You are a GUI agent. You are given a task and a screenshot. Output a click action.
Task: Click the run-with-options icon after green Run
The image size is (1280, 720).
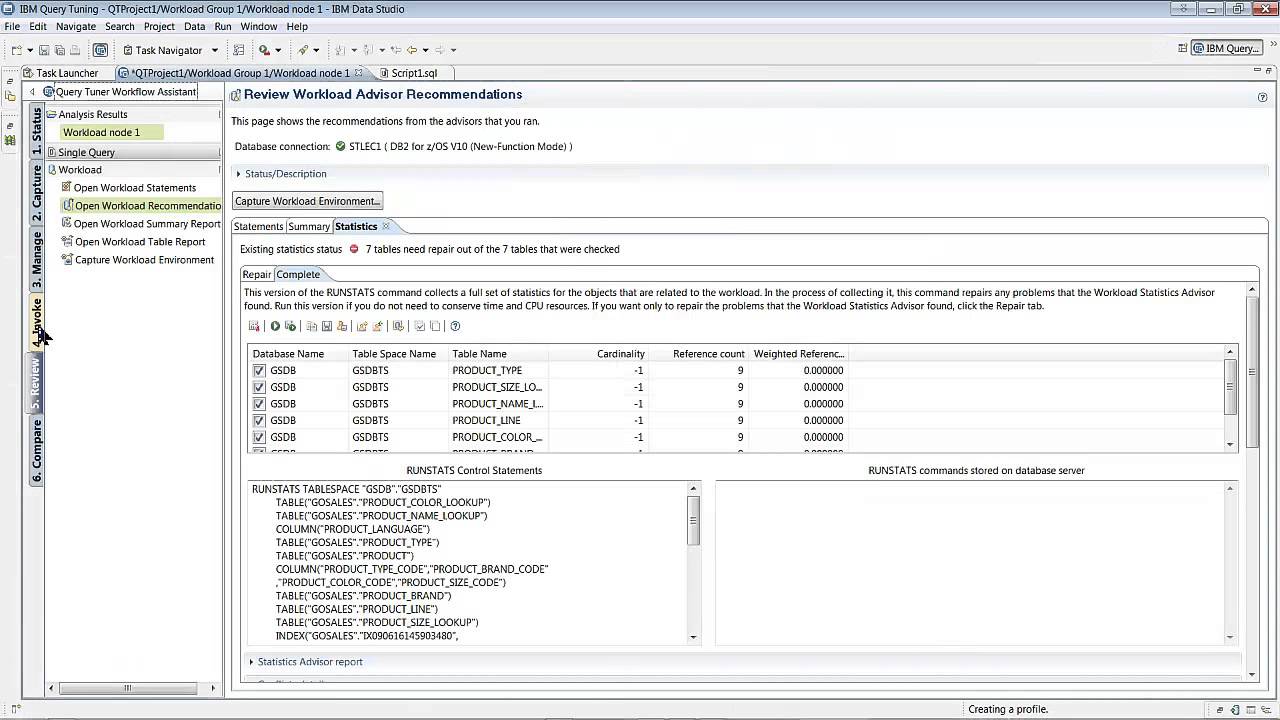290,326
